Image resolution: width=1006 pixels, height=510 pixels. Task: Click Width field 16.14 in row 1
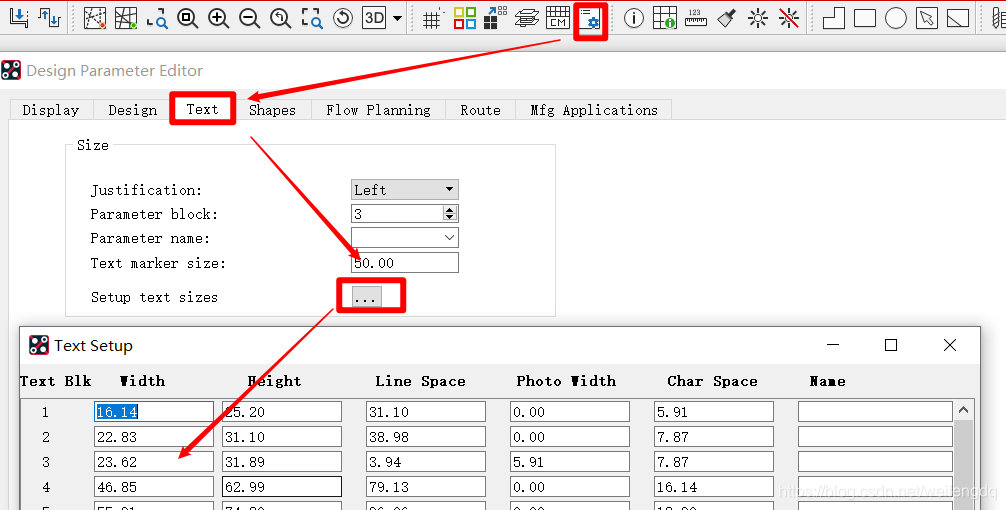pyautogui.click(x=154, y=412)
